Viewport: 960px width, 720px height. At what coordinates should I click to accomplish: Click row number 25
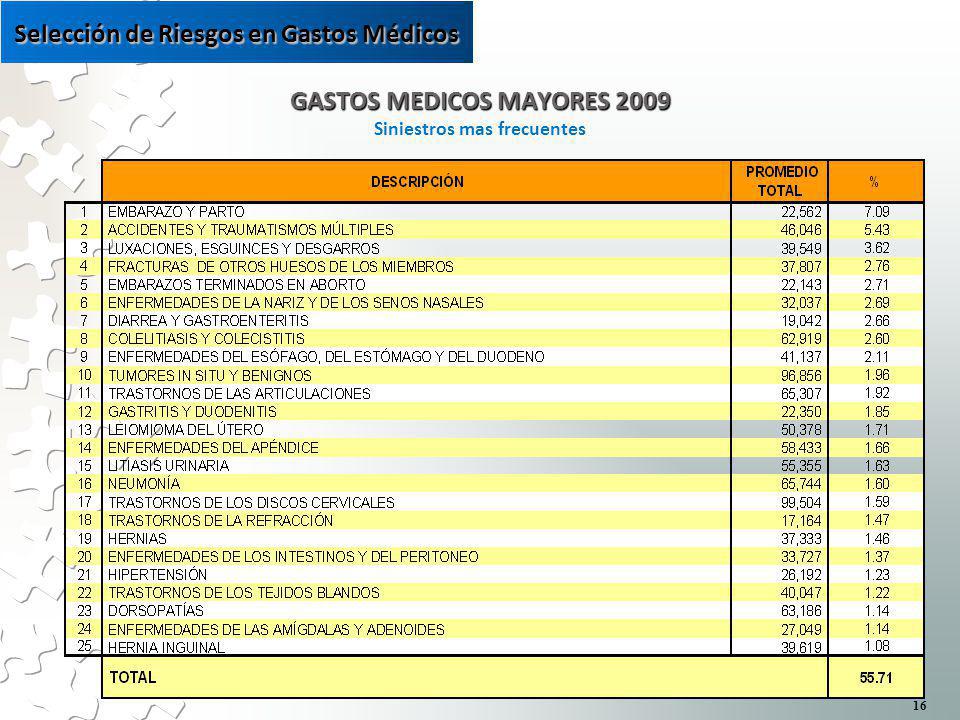pos(84,646)
